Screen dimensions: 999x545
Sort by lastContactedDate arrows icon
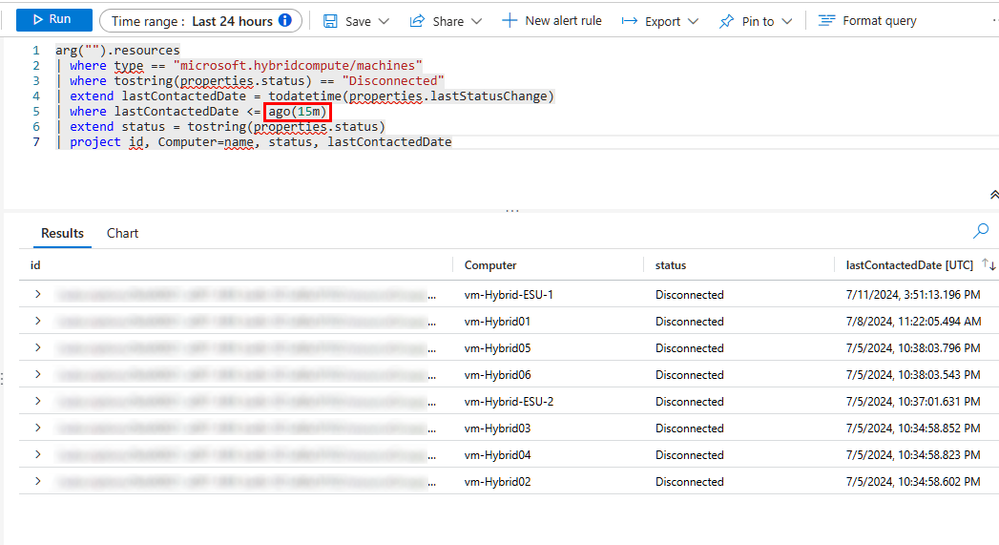tap(988, 265)
